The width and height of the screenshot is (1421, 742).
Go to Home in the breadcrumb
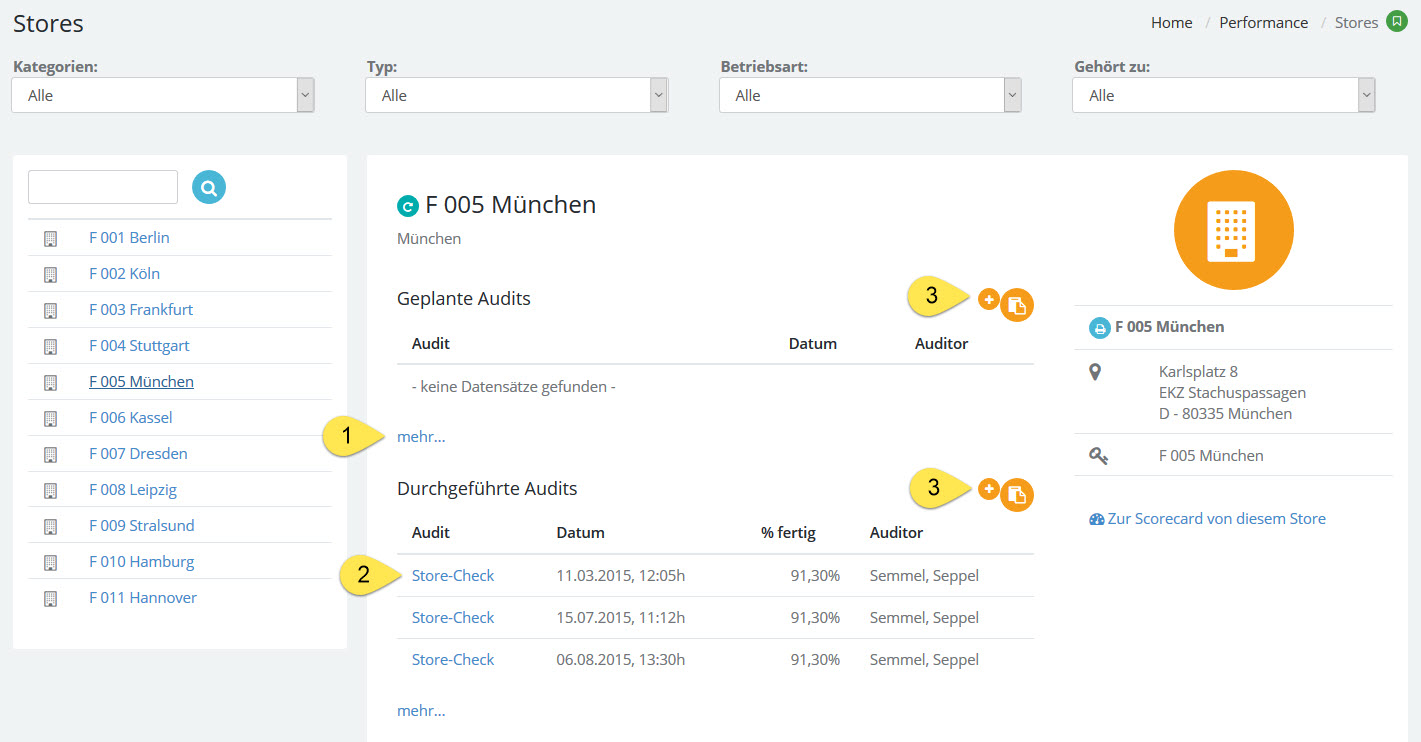1171,23
